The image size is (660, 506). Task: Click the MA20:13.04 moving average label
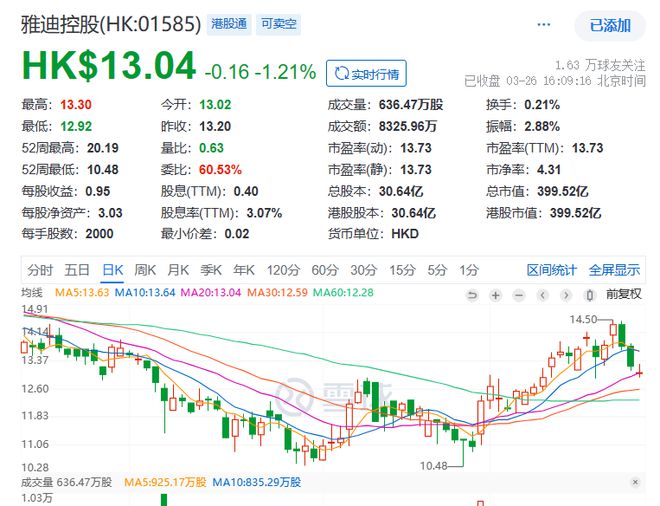(x=211, y=293)
